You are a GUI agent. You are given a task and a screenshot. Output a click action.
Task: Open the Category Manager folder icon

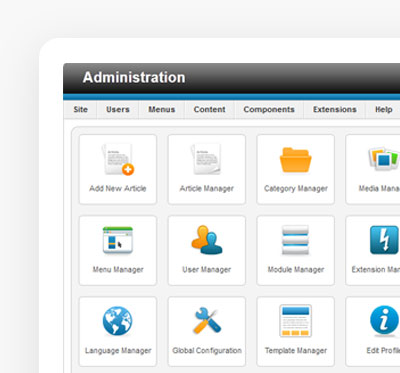pos(296,160)
